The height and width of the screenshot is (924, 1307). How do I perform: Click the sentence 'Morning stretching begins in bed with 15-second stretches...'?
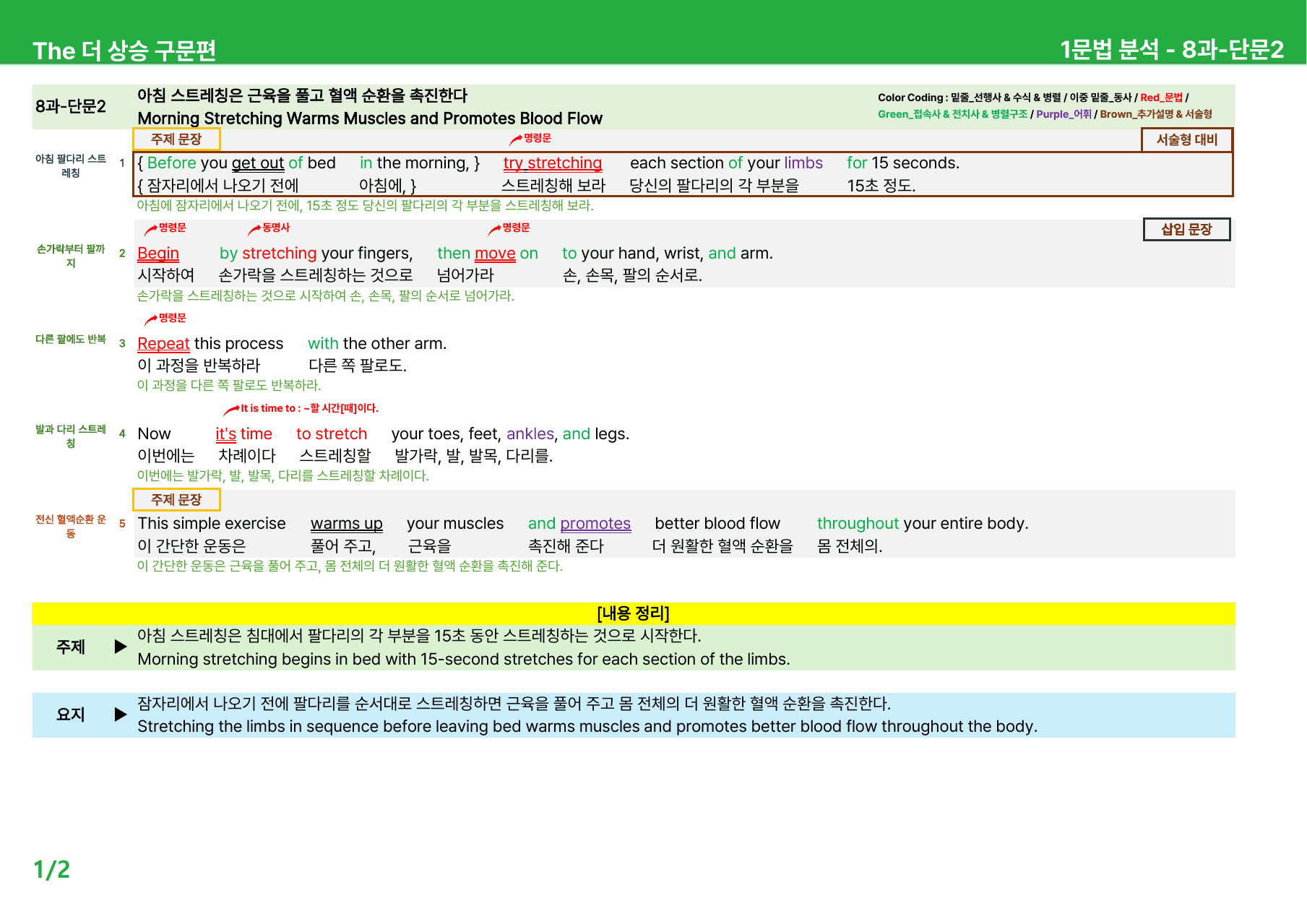[x=464, y=660]
